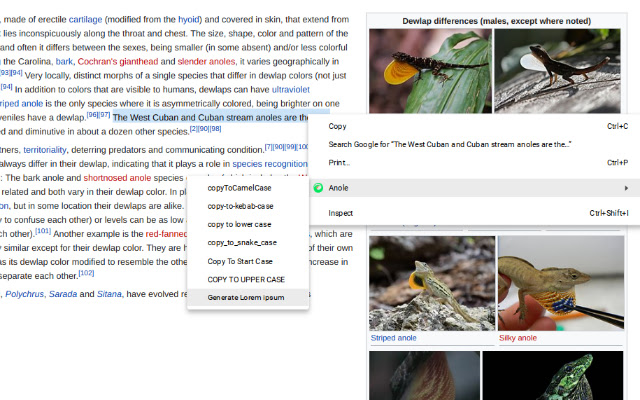Open Inspect from the context menu
Image resolution: width=640 pixels, height=400 pixels.
pyautogui.click(x=341, y=213)
